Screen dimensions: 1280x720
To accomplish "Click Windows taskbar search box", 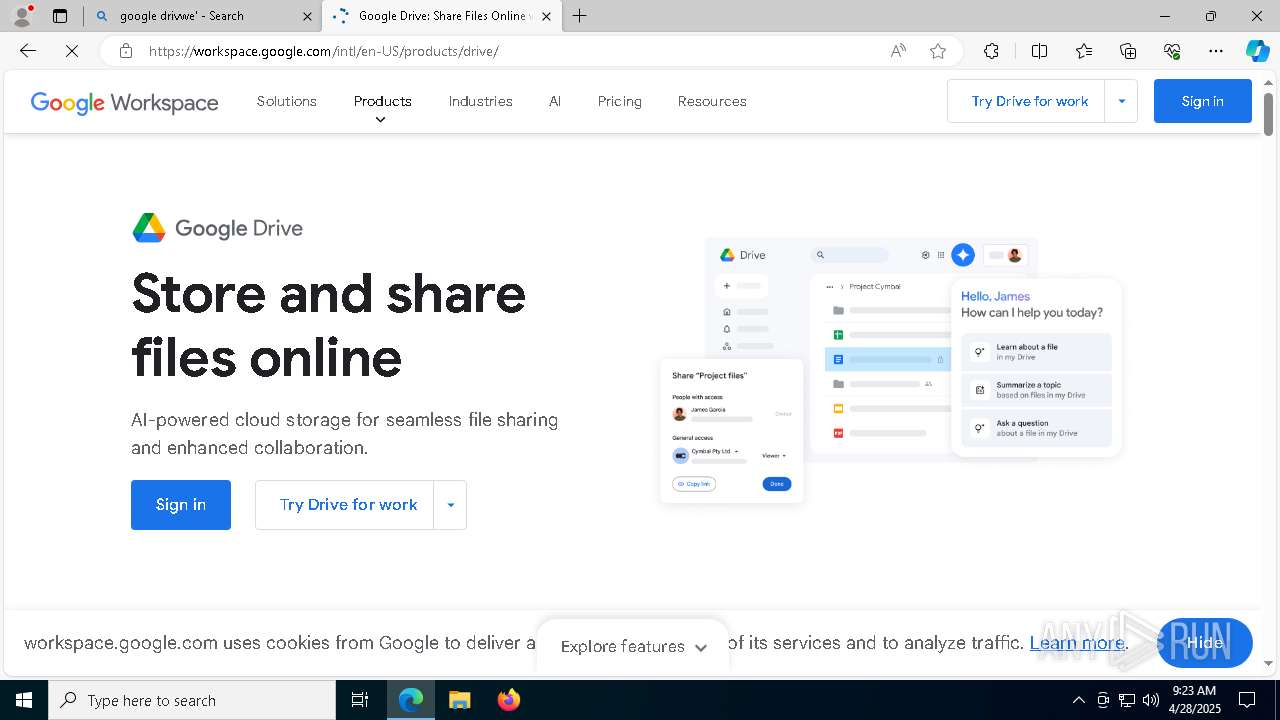I will tap(192, 700).
